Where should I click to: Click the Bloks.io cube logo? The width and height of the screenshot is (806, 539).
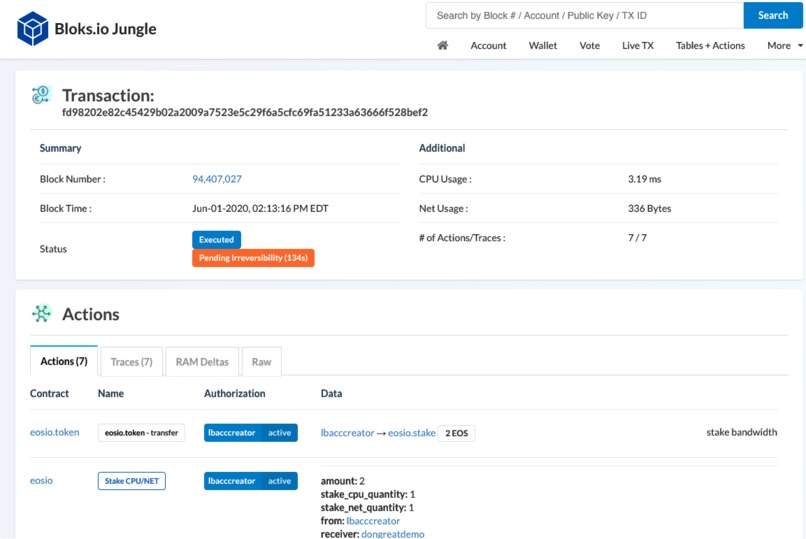tap(32, 29)
